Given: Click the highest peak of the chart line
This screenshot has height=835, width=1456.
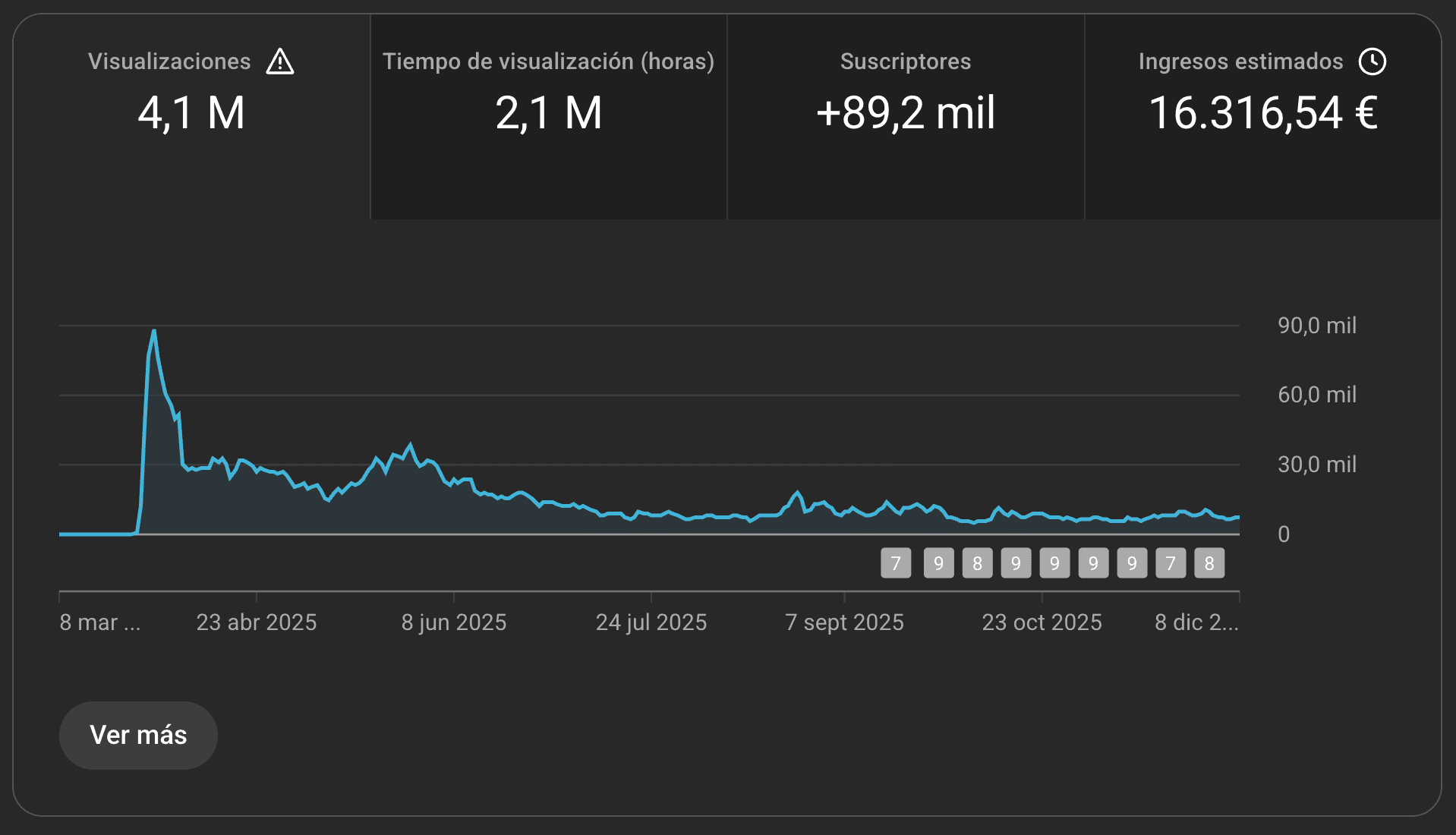Looking at the screenshot, I should [x=154, y=331].
